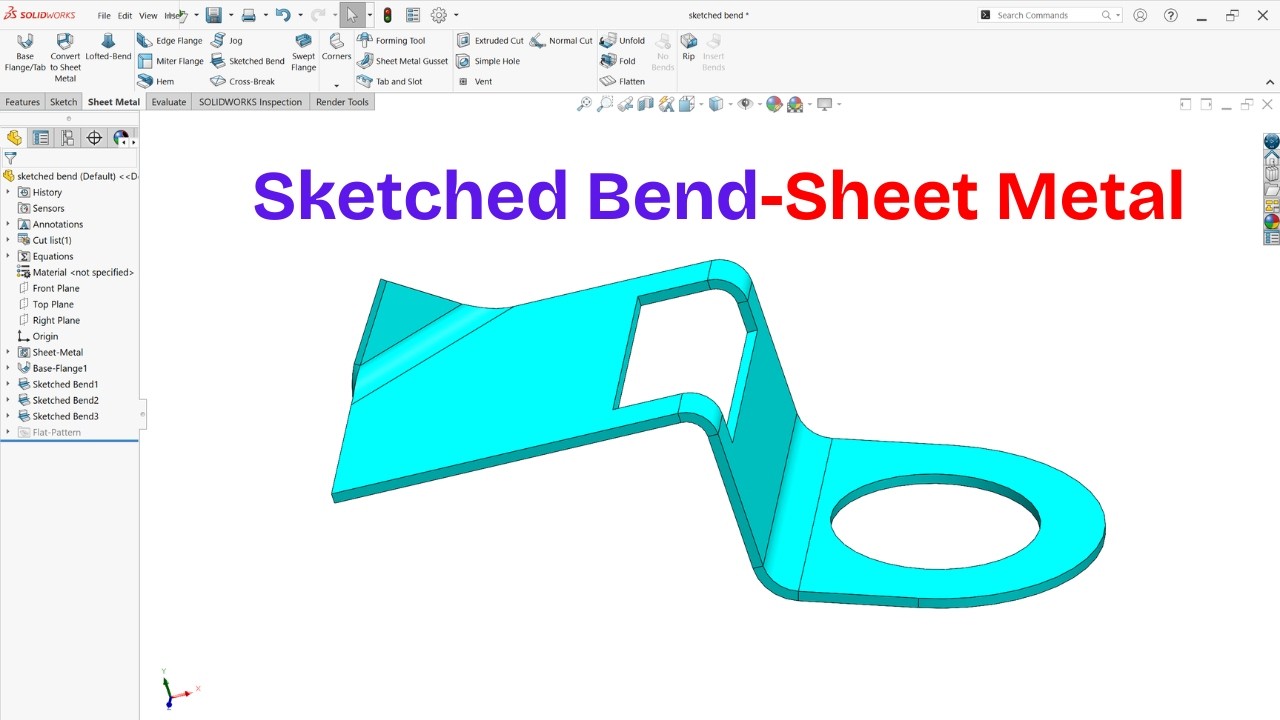Toggle the Flatten view button

tap(622, 81)
